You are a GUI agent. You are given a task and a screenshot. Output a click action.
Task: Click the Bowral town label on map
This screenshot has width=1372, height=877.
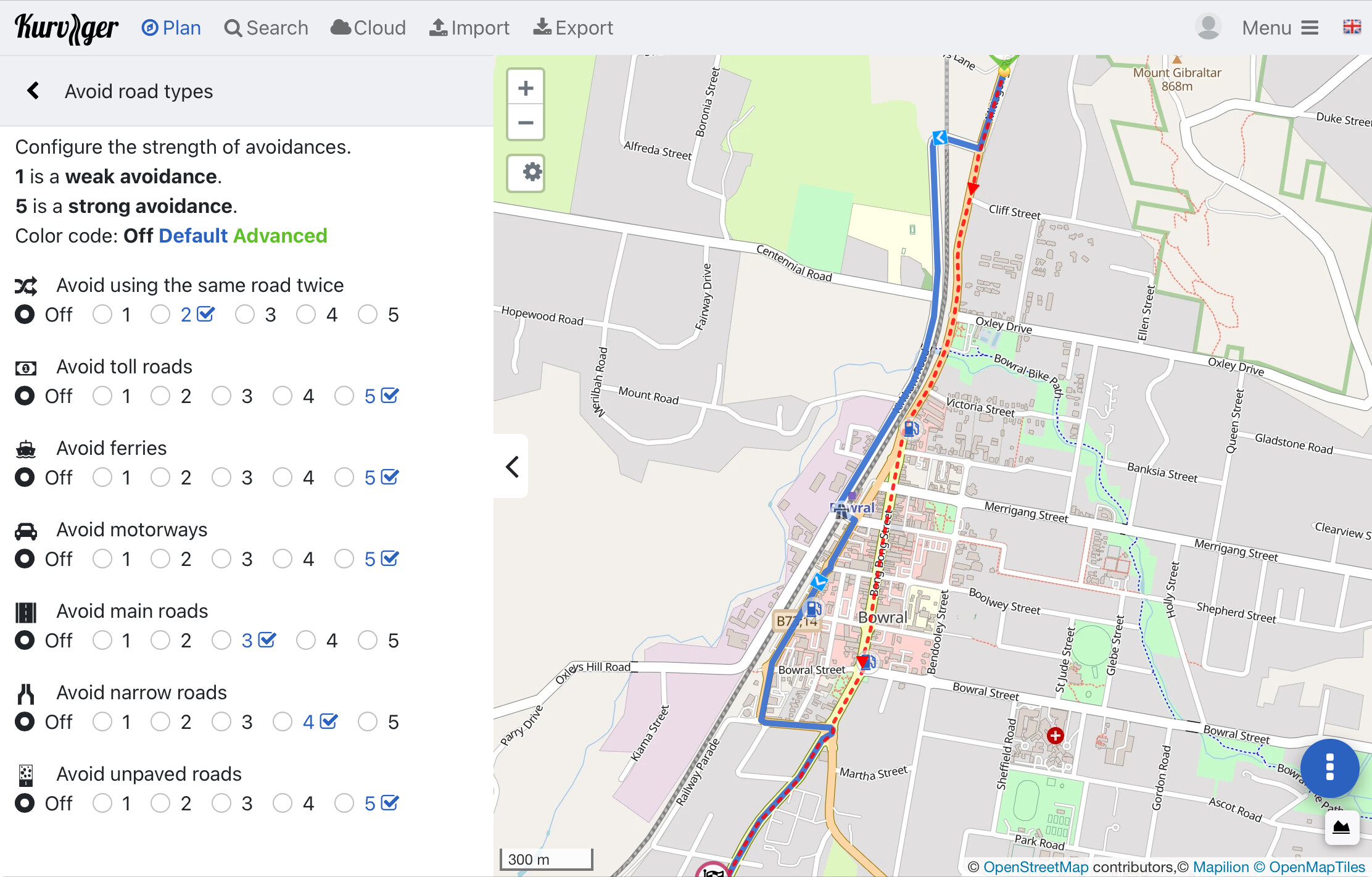coord(883,617)
